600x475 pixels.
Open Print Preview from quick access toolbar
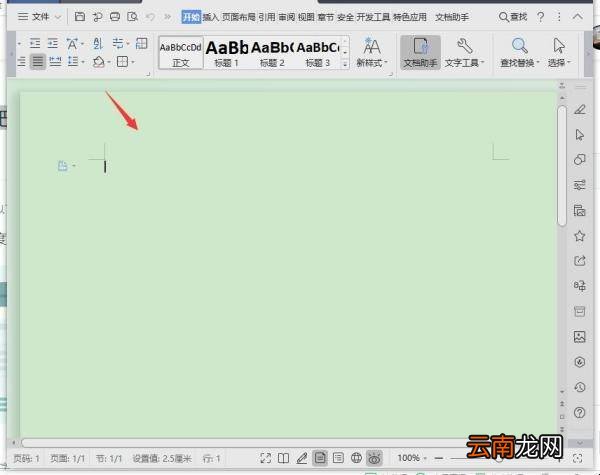(x=132, y=16)
